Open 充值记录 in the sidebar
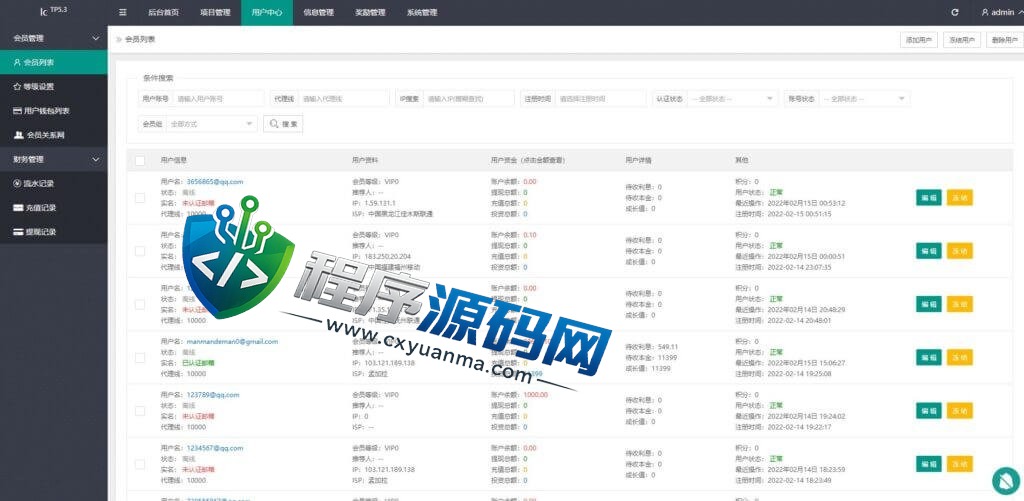Viewport: 1024px width, 501px height. 54,208
